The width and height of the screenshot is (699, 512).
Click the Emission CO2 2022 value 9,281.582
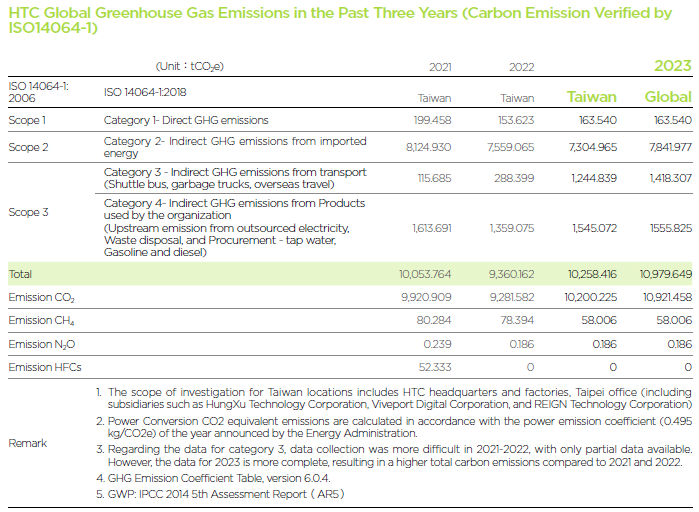[512, 297]
